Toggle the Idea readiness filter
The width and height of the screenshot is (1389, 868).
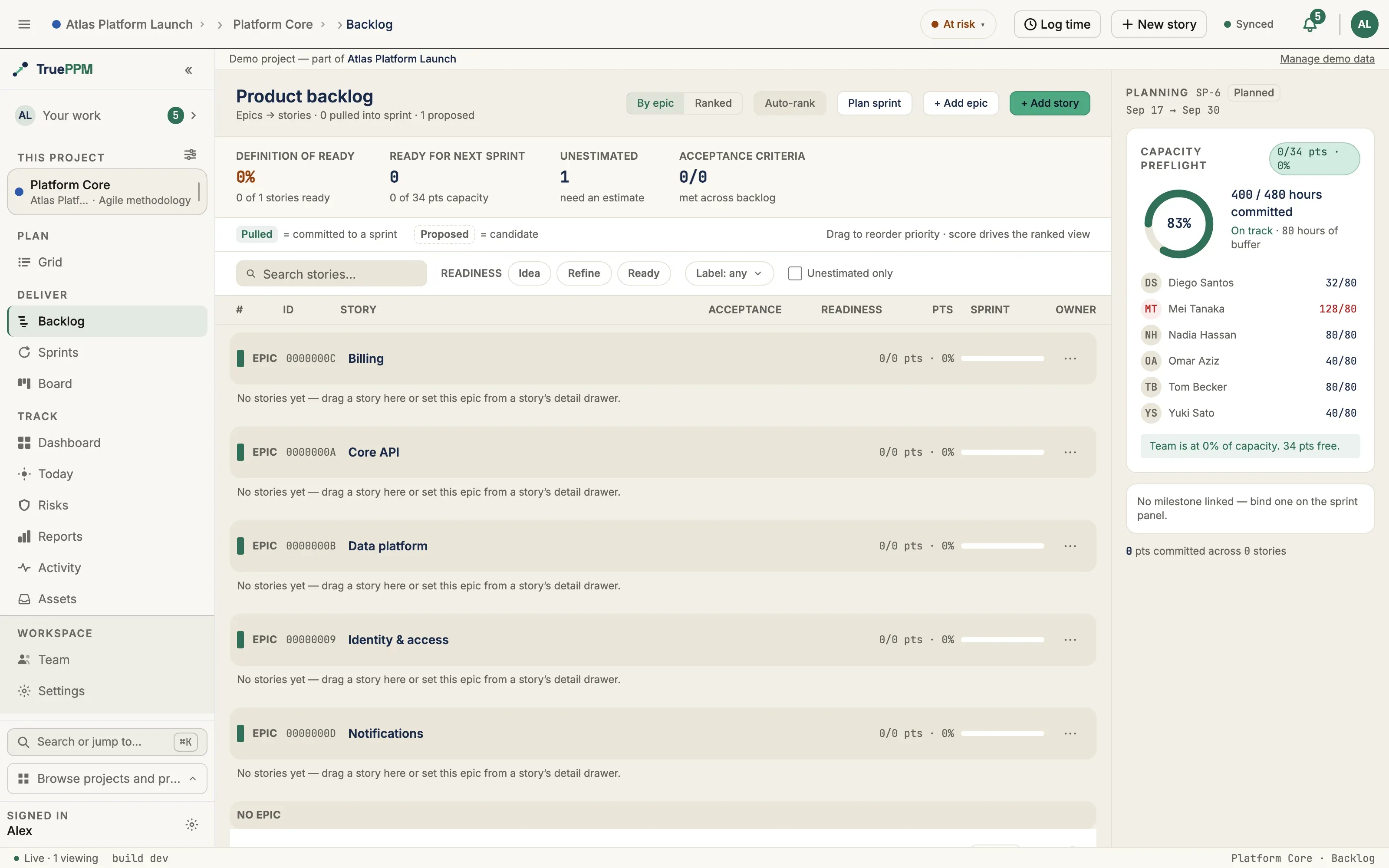pyautogui.click(x=529, y=273)
